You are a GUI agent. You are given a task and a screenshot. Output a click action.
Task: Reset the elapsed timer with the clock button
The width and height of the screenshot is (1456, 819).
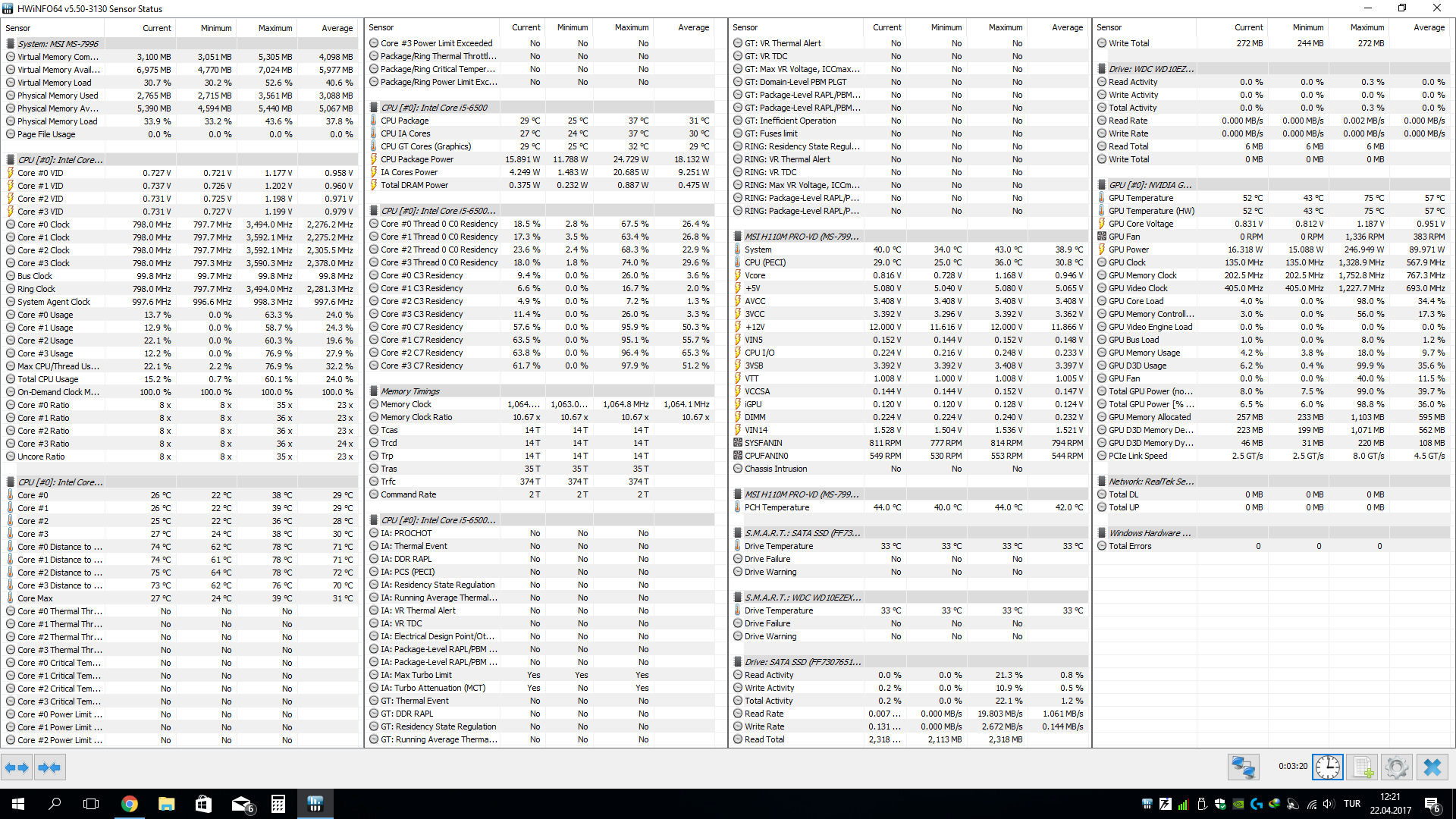[x=1328, y=767]
